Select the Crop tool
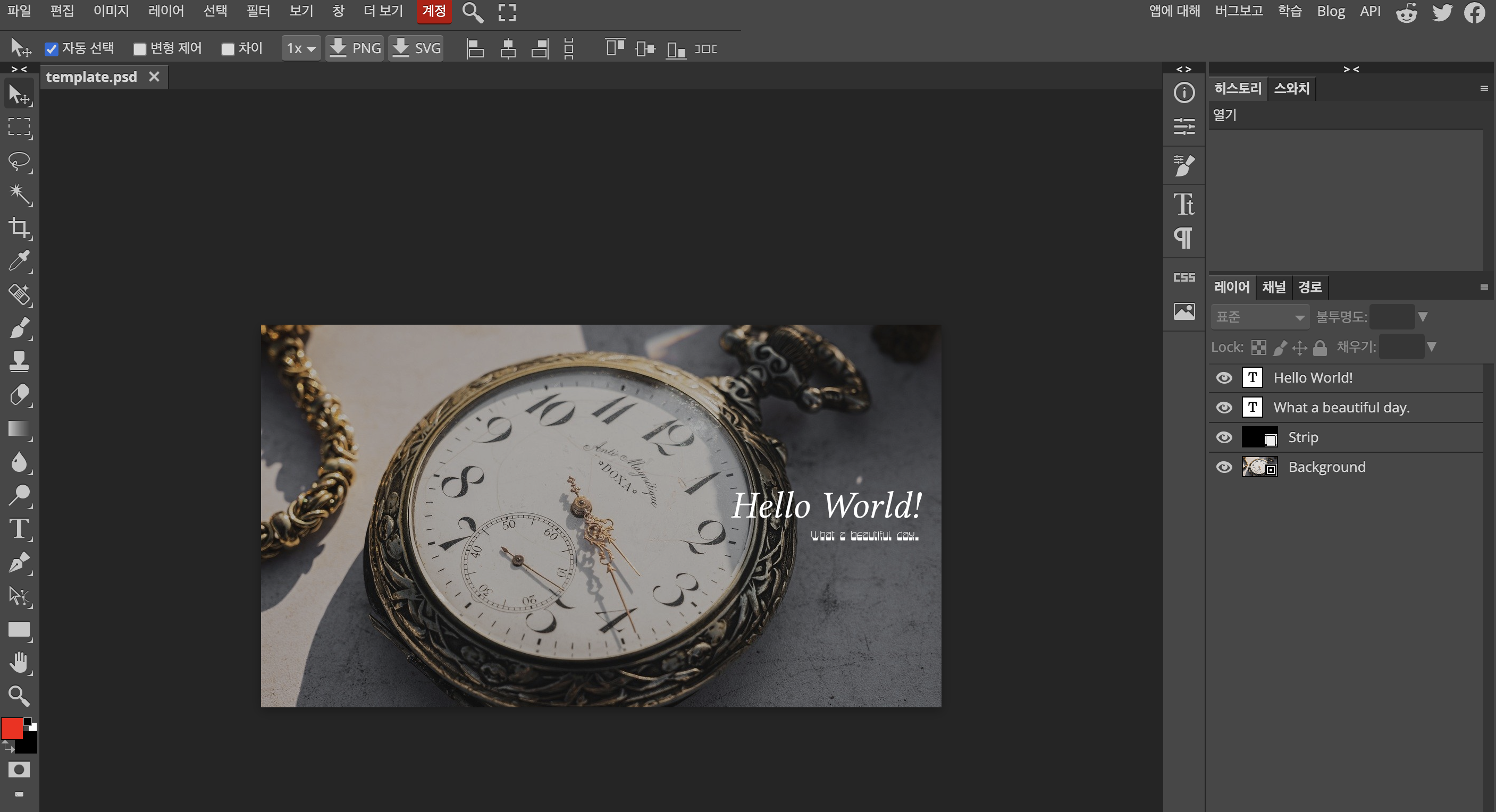1496x812 pixels. pos(19,227)
